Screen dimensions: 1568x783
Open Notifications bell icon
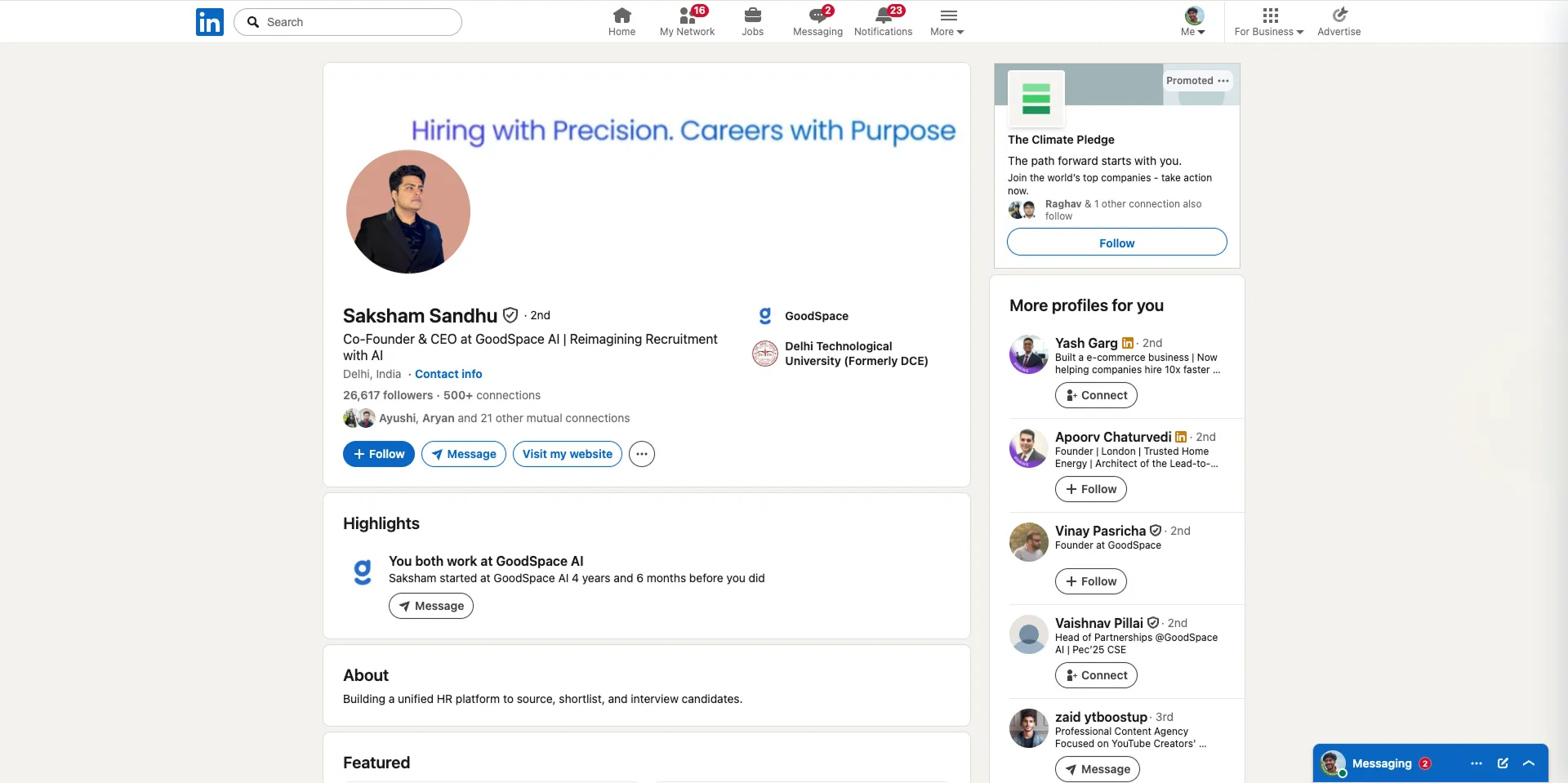(x=883, y=22)
